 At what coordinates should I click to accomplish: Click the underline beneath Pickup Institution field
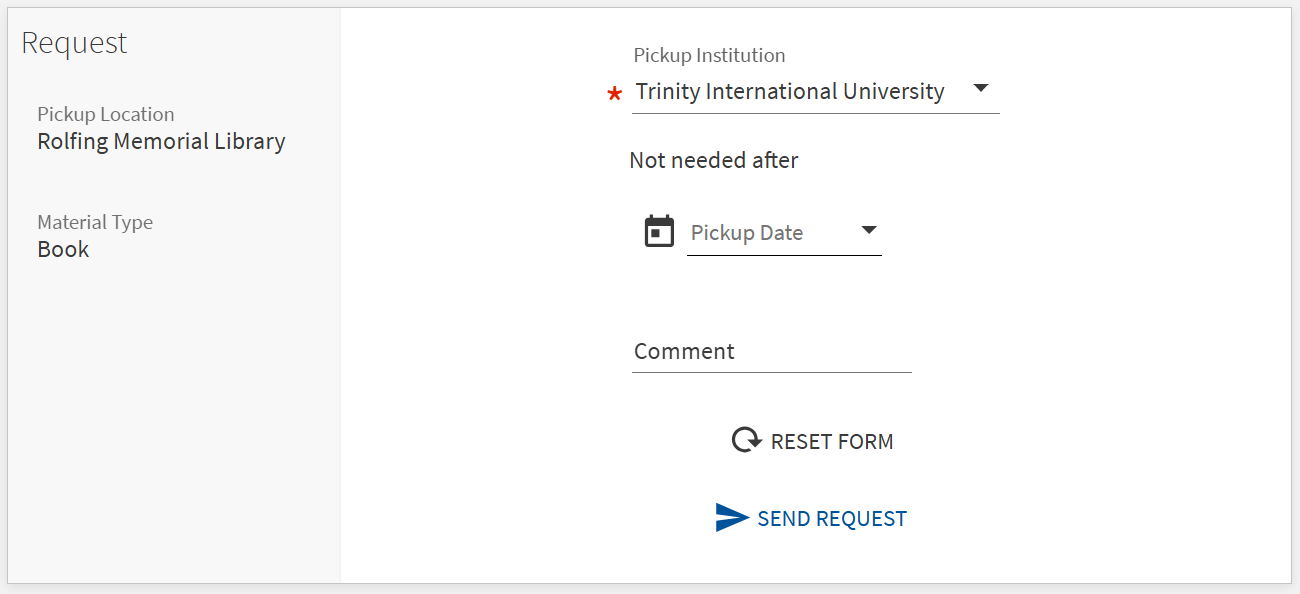816,113
